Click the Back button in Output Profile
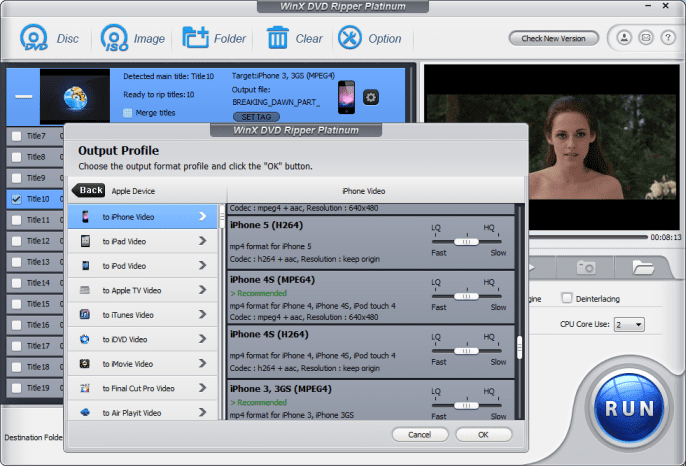 [x=88, y=190]
